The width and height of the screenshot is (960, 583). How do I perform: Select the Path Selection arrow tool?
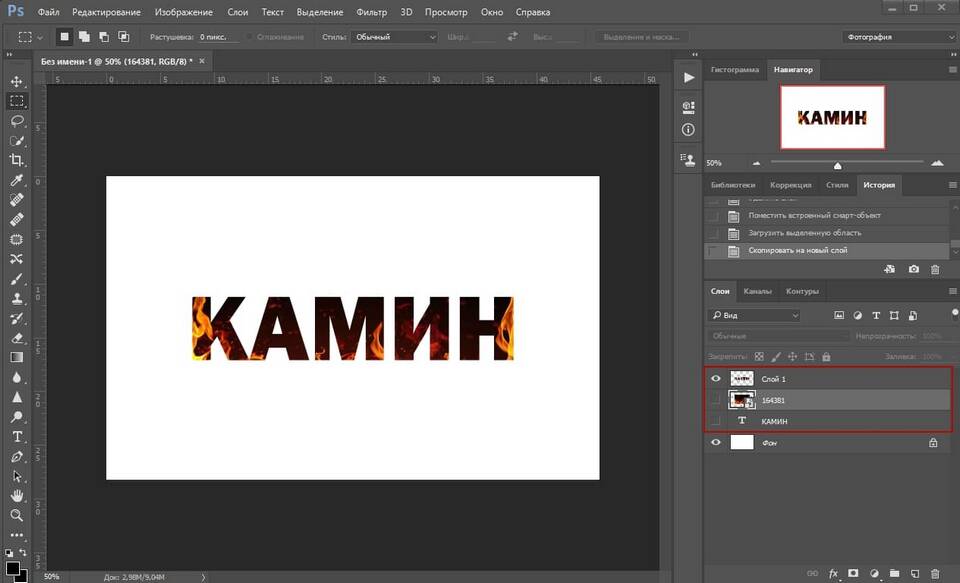coord(17,476)
